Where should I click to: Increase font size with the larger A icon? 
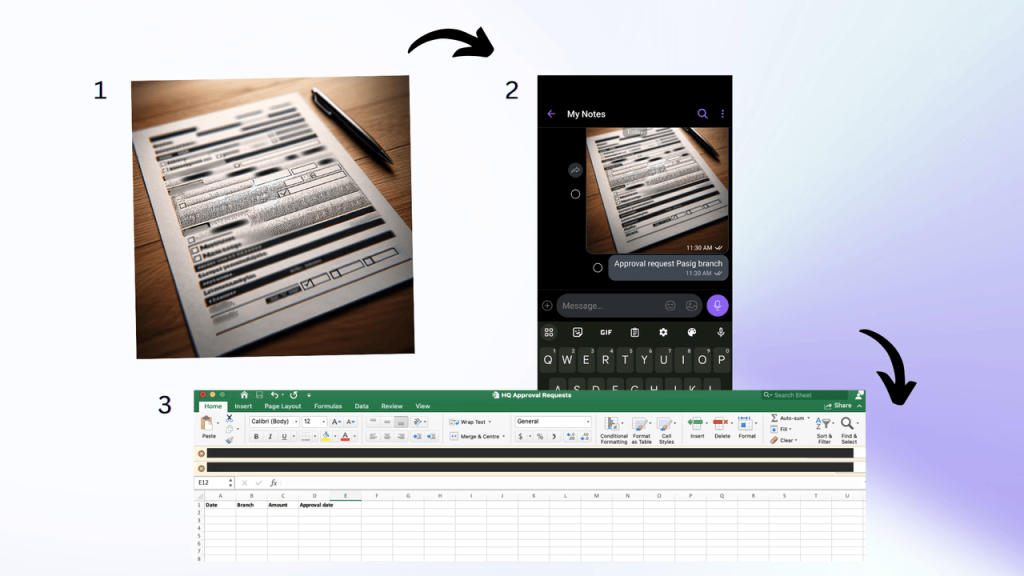click(x=336, y=422)
